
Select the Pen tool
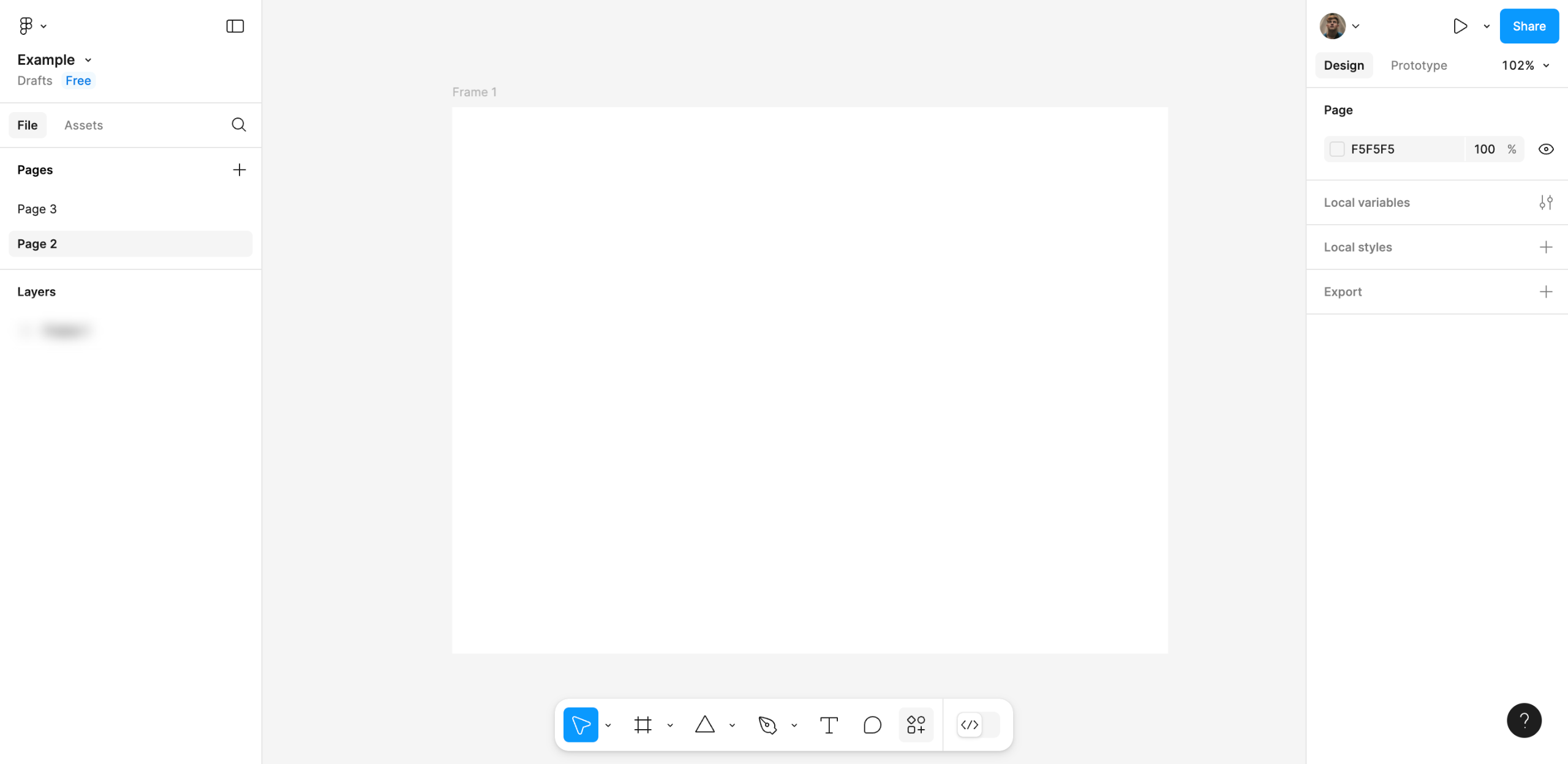pyautogui.click(x=767, y=725)
